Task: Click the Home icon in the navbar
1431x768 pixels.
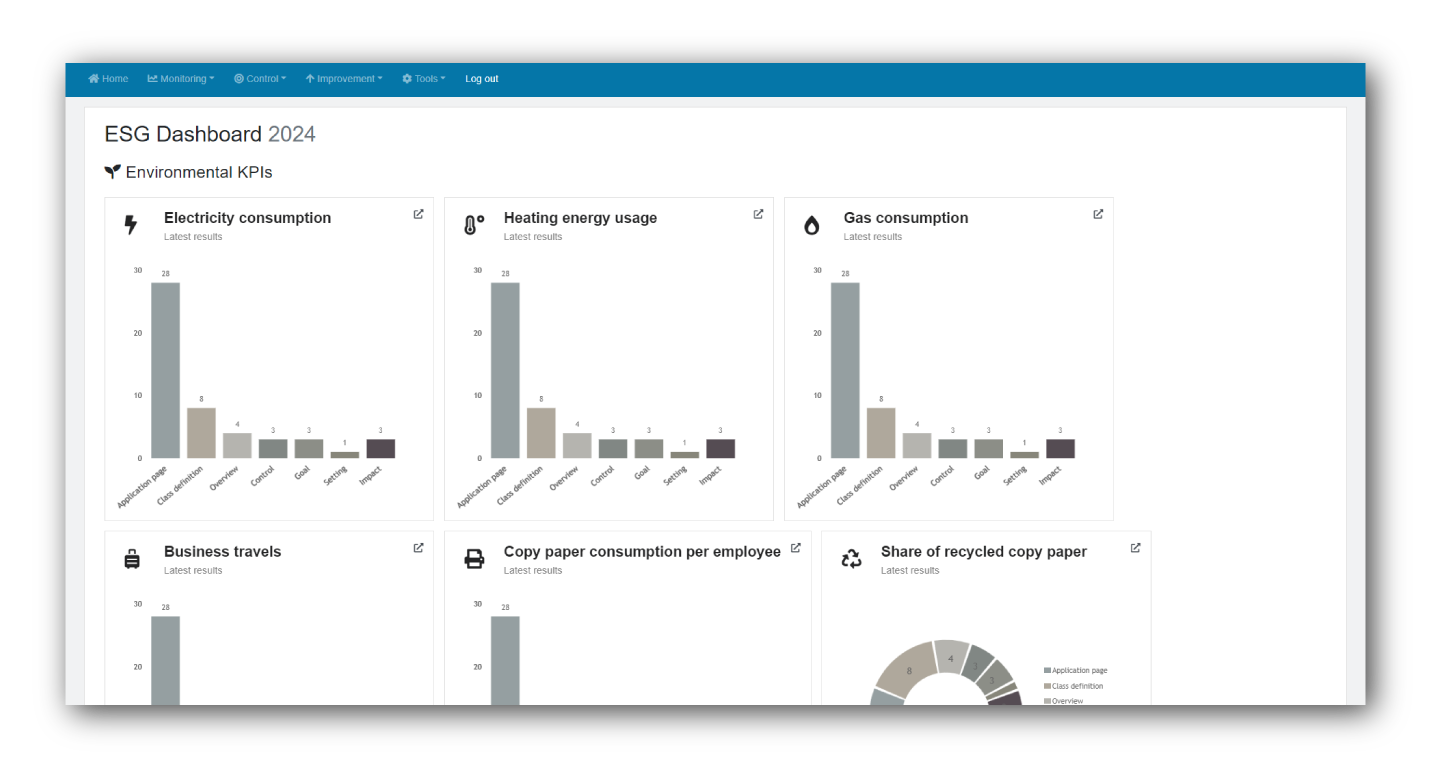Action: point(92,78)
